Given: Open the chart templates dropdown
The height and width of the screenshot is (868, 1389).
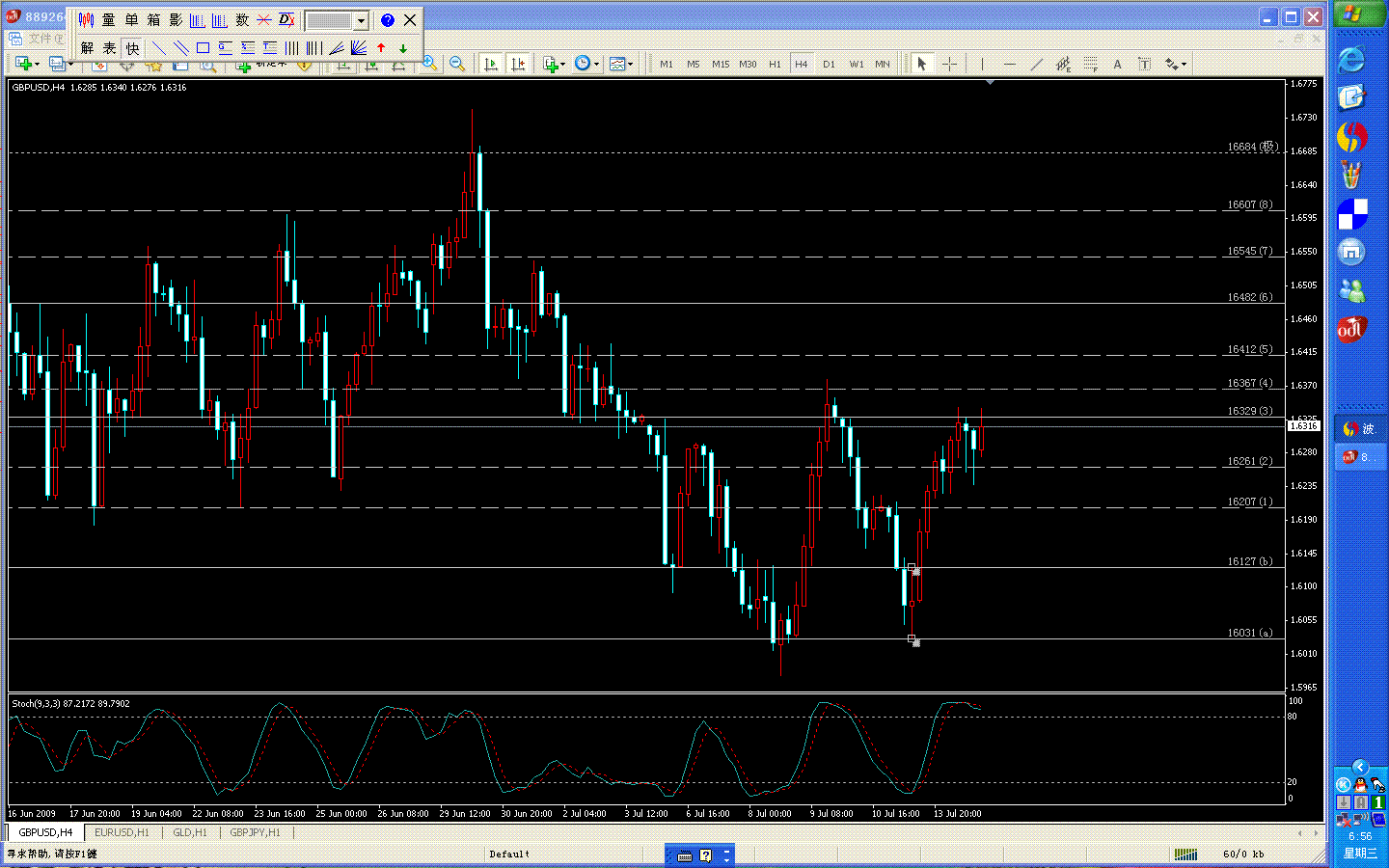Looking at the screenshot, I should 621,64.
